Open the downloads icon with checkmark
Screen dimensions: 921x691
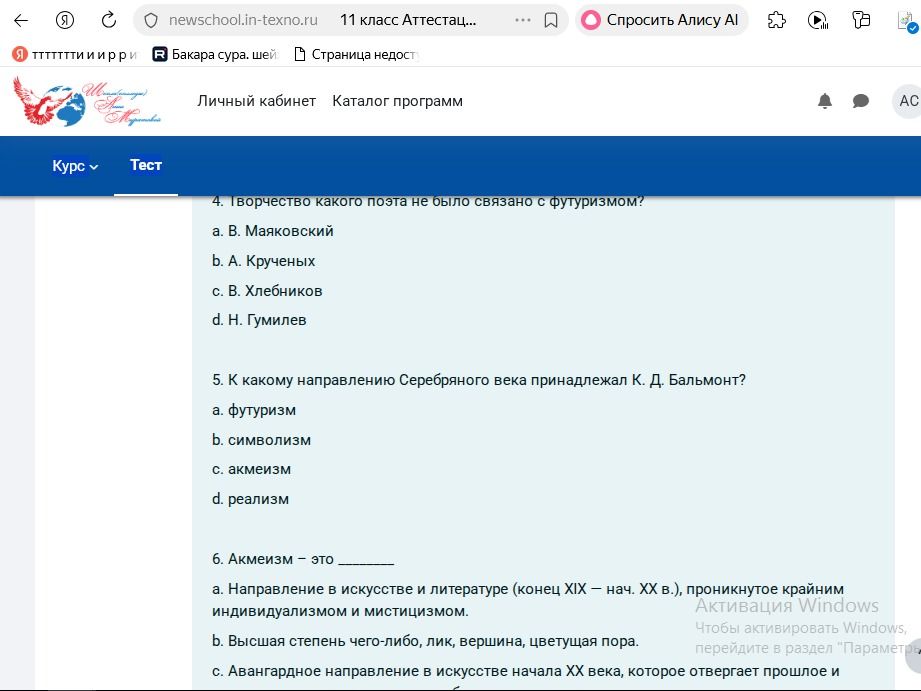click(x=907, y=22)
